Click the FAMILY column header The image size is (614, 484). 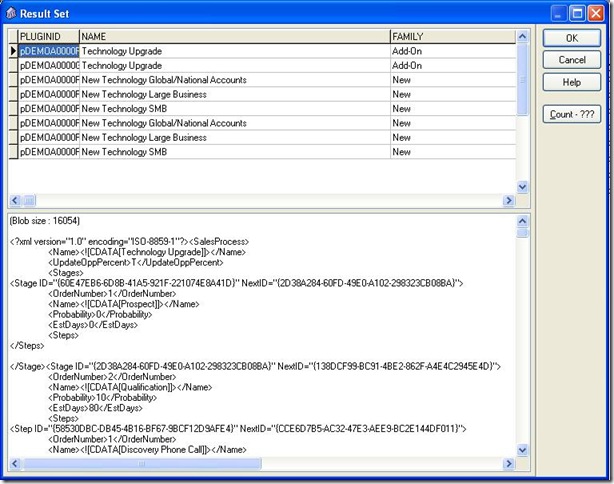[x=450, y=36]
